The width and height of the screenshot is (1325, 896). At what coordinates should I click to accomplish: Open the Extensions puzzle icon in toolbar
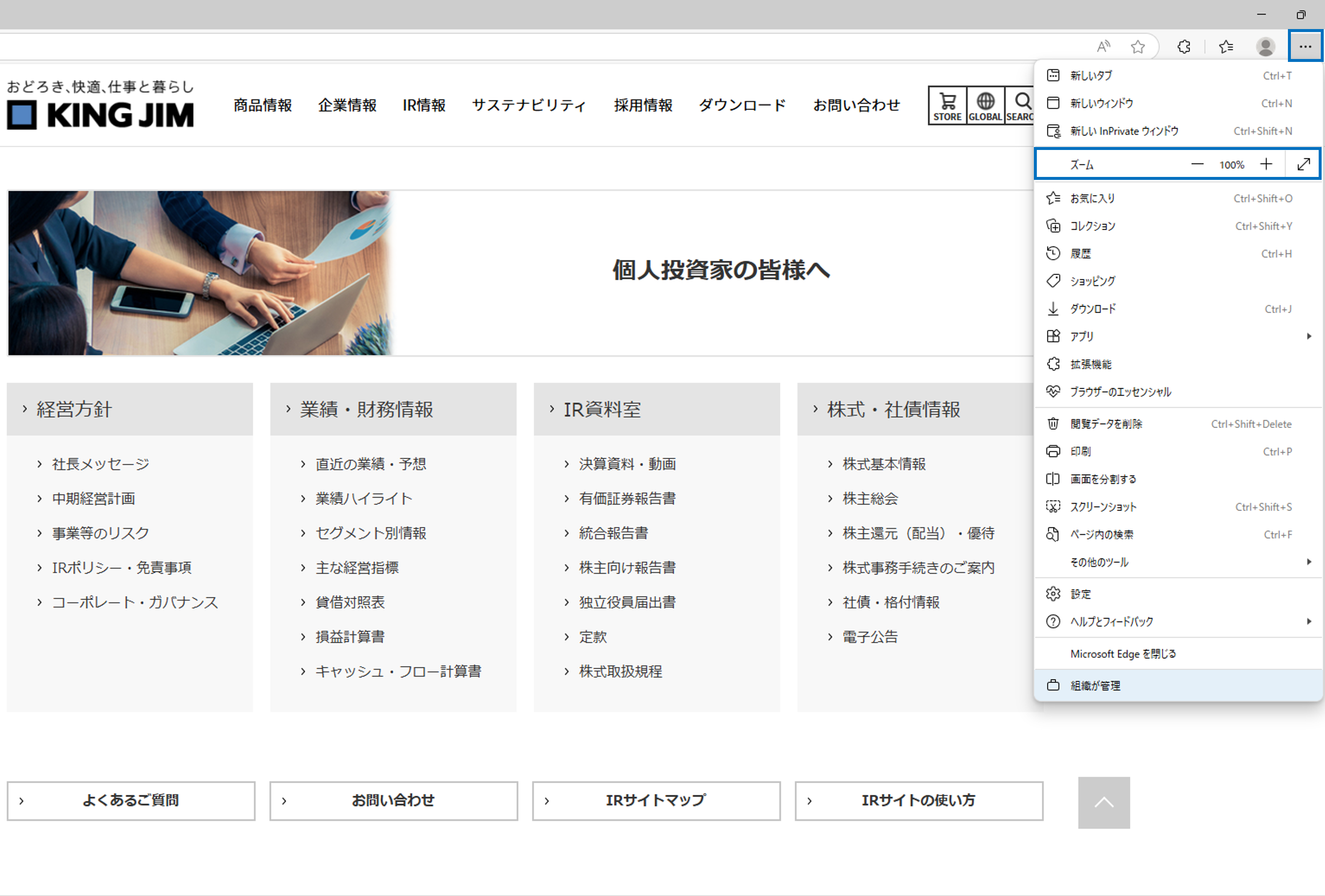1183,47
